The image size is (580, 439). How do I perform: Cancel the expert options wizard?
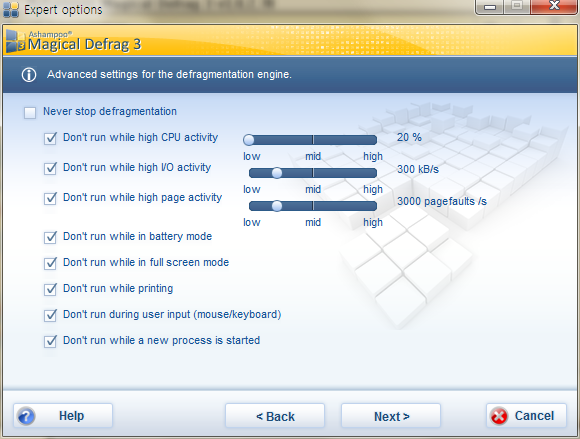pos(526,416)
